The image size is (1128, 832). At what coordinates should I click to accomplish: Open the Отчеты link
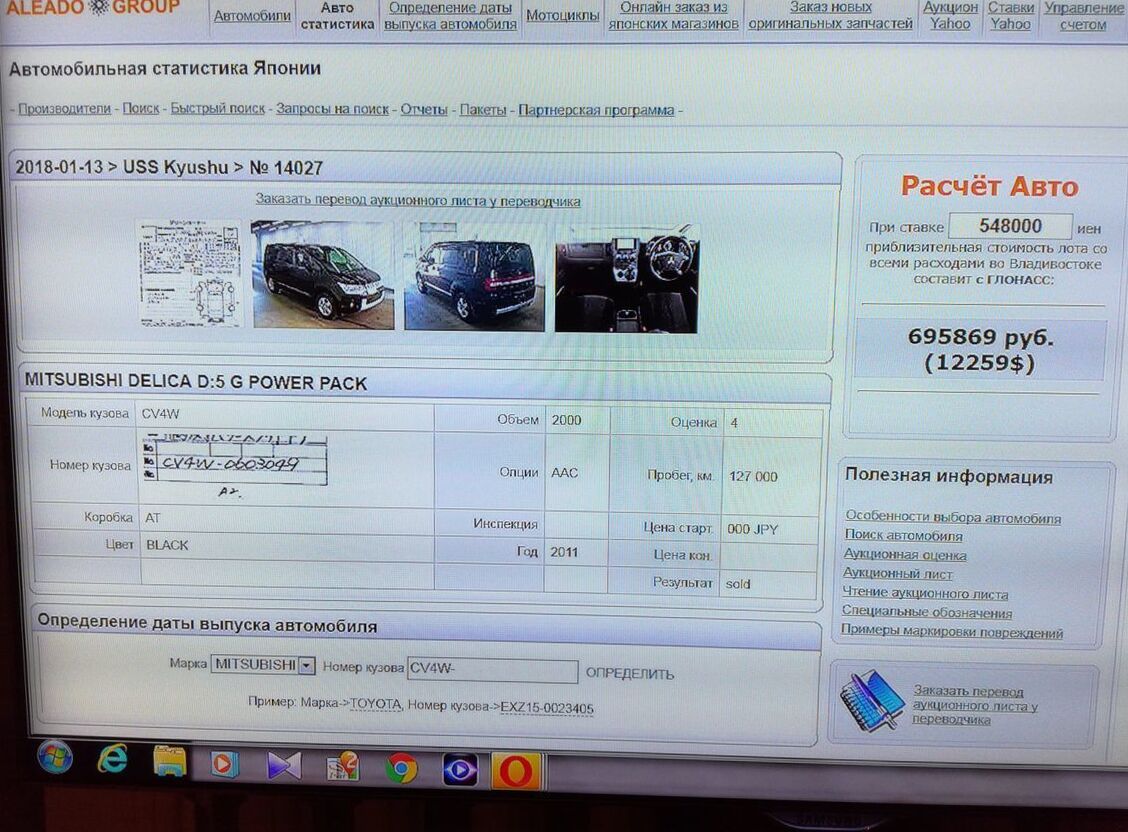coord(424,109)
